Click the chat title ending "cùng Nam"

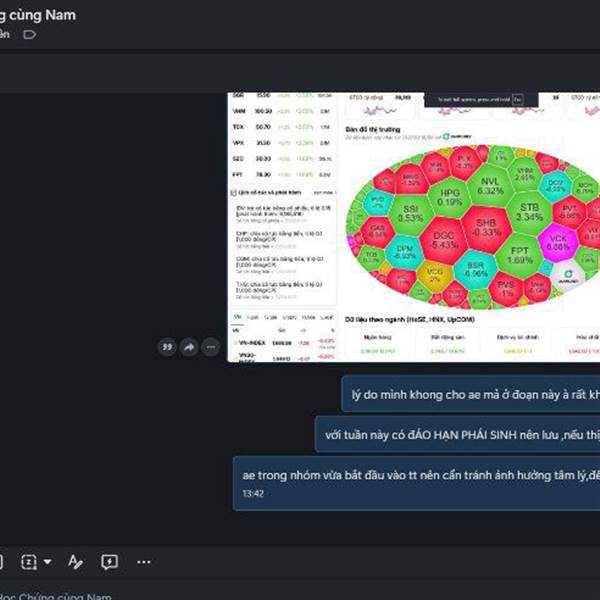pos(38,15)
